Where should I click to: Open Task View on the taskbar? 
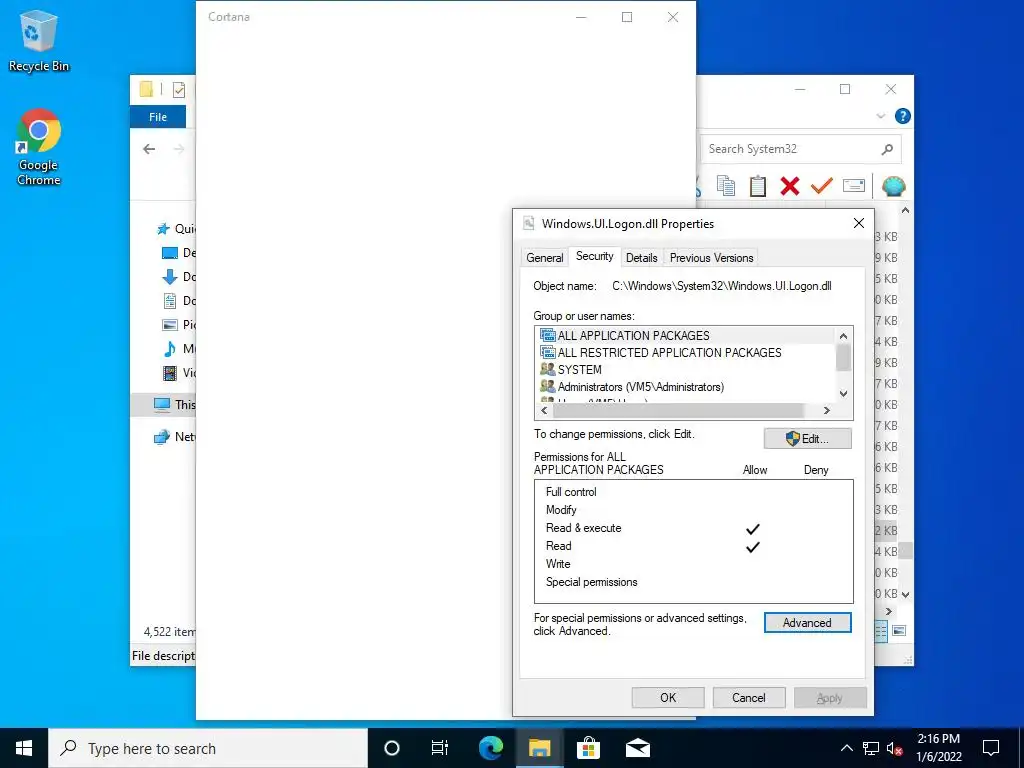point(440,748)
